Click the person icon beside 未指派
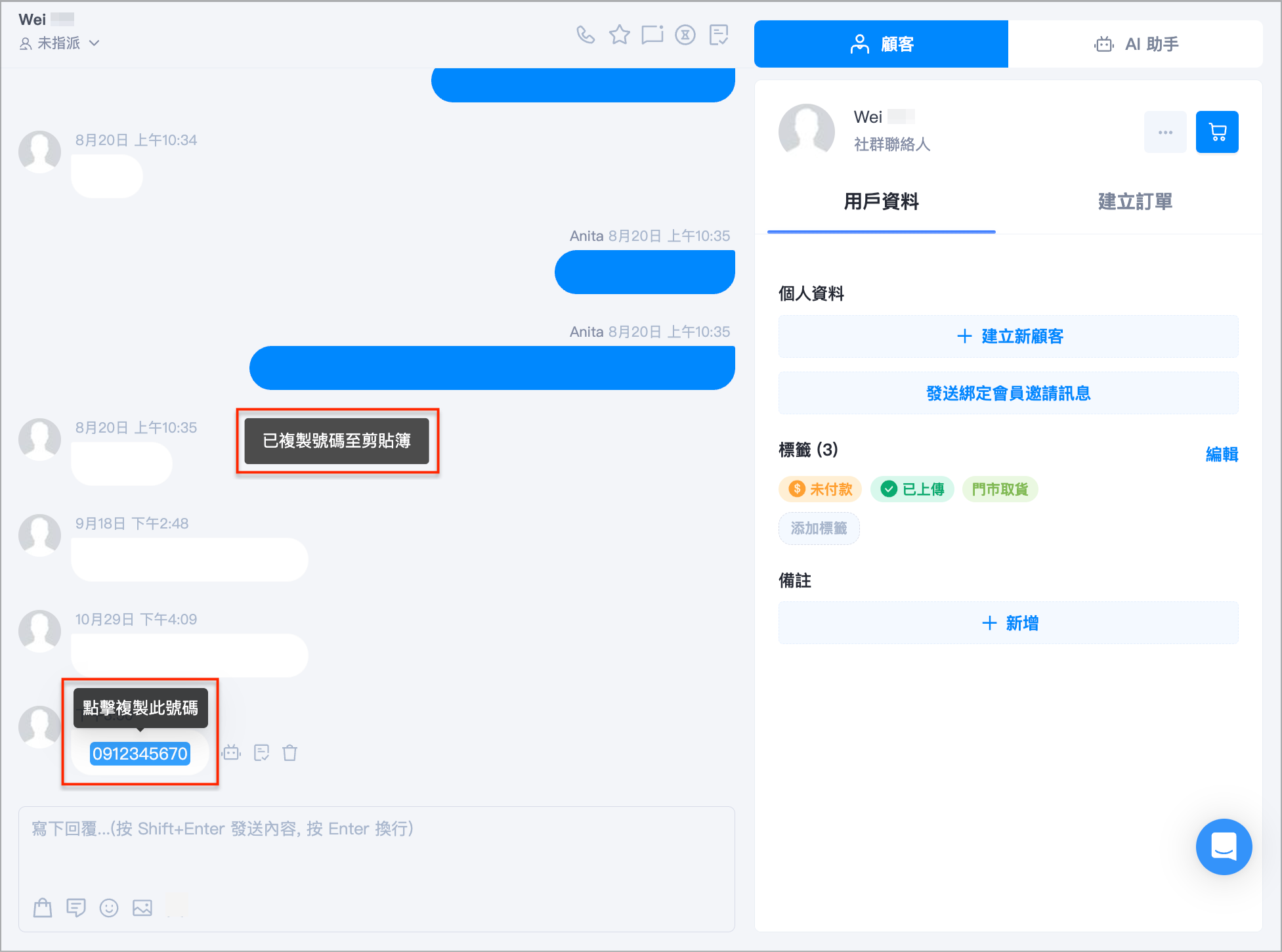The width and height of the screenshot is (1282, 952). 26,43
